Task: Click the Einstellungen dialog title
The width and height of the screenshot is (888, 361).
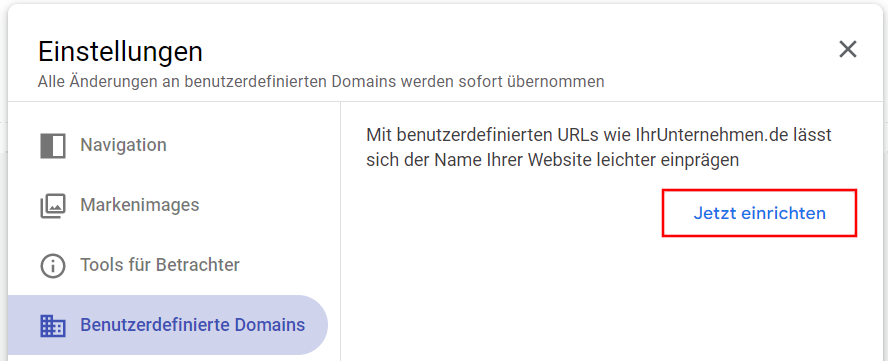Action: click(120, 52)
